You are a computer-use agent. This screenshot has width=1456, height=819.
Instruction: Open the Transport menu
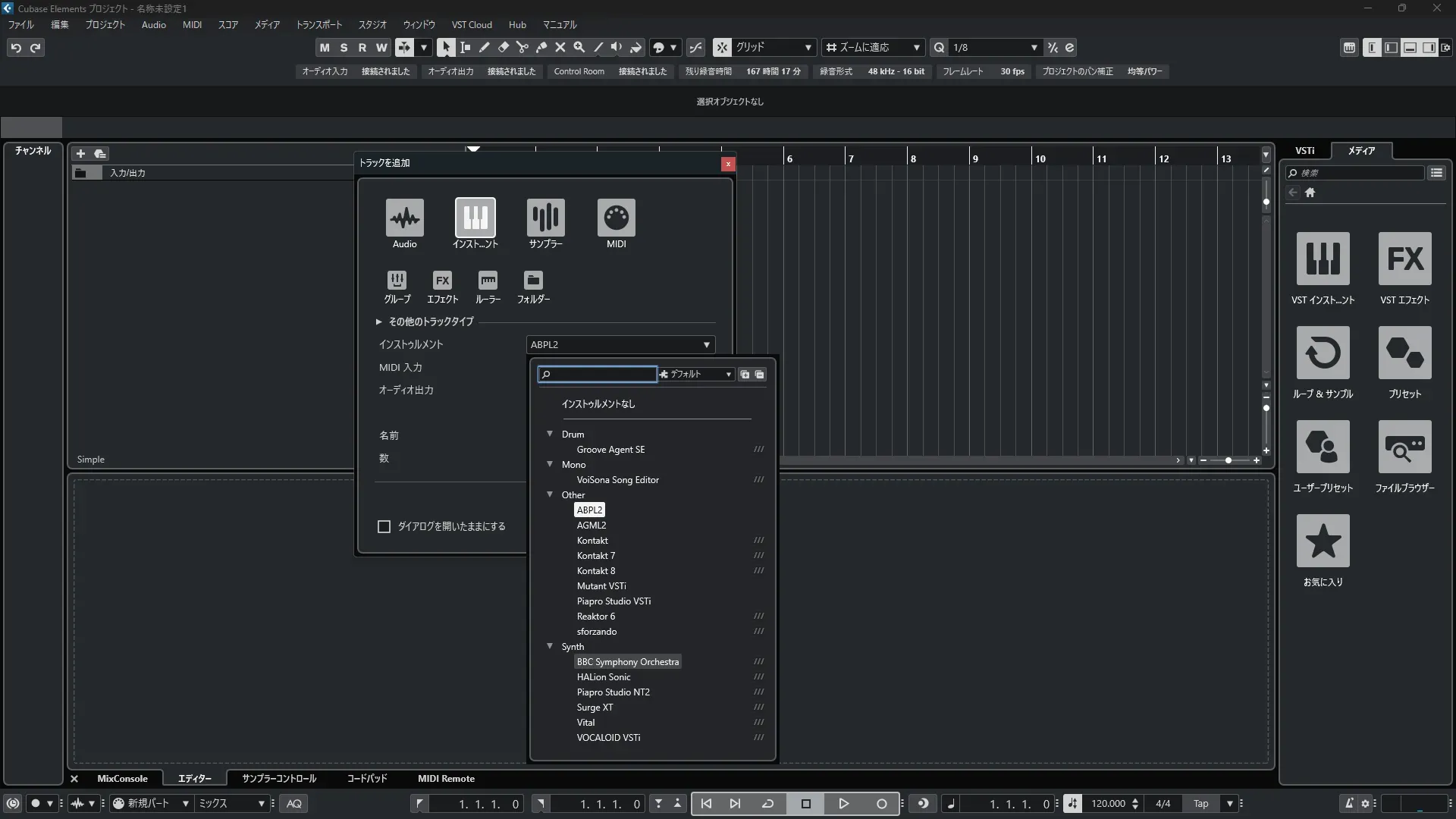click(318, 24)
